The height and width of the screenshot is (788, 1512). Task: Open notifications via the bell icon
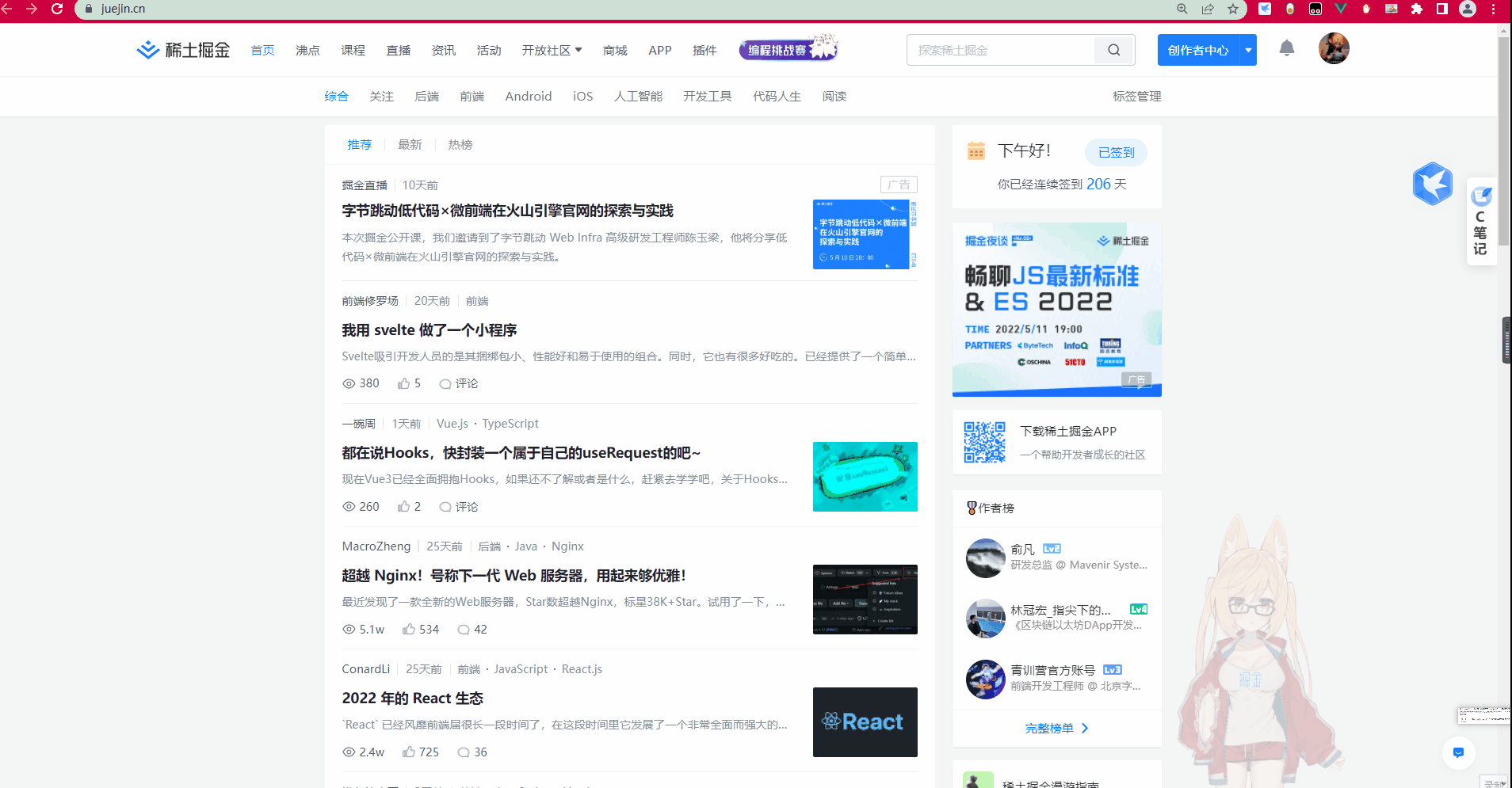click(x=1286, y=48)
